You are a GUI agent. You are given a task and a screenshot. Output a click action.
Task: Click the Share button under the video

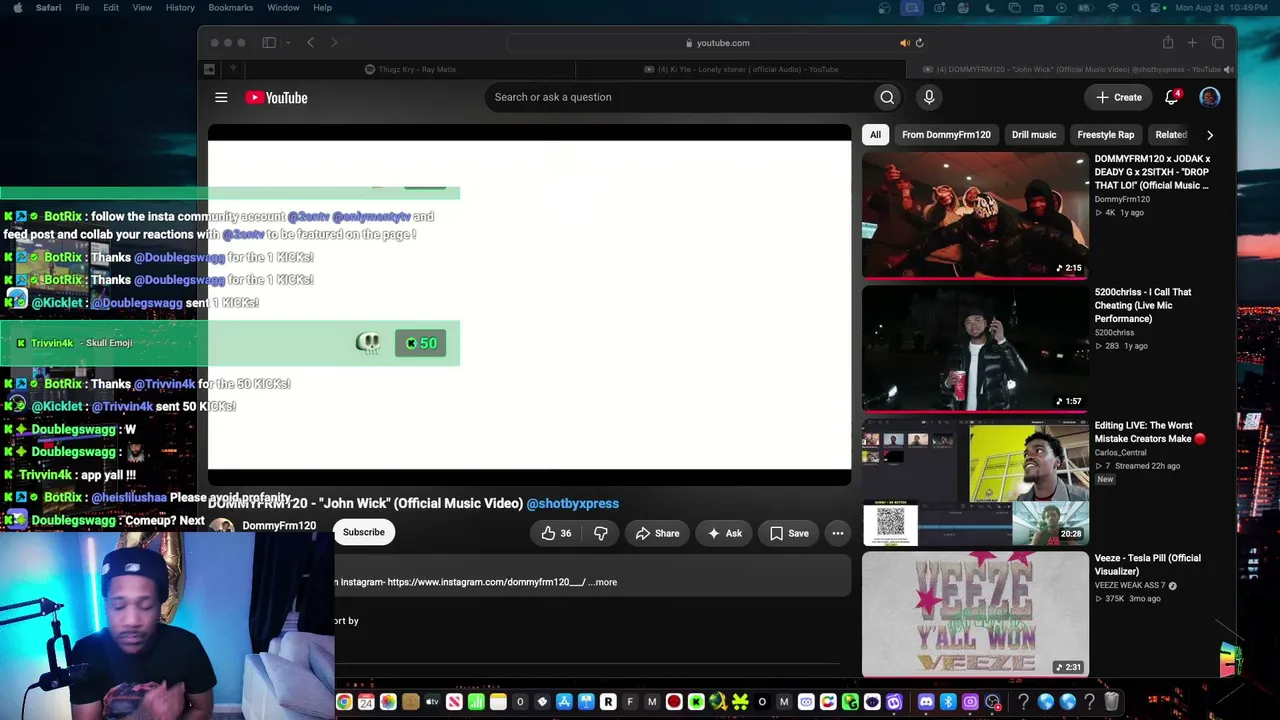click(657, 533)
